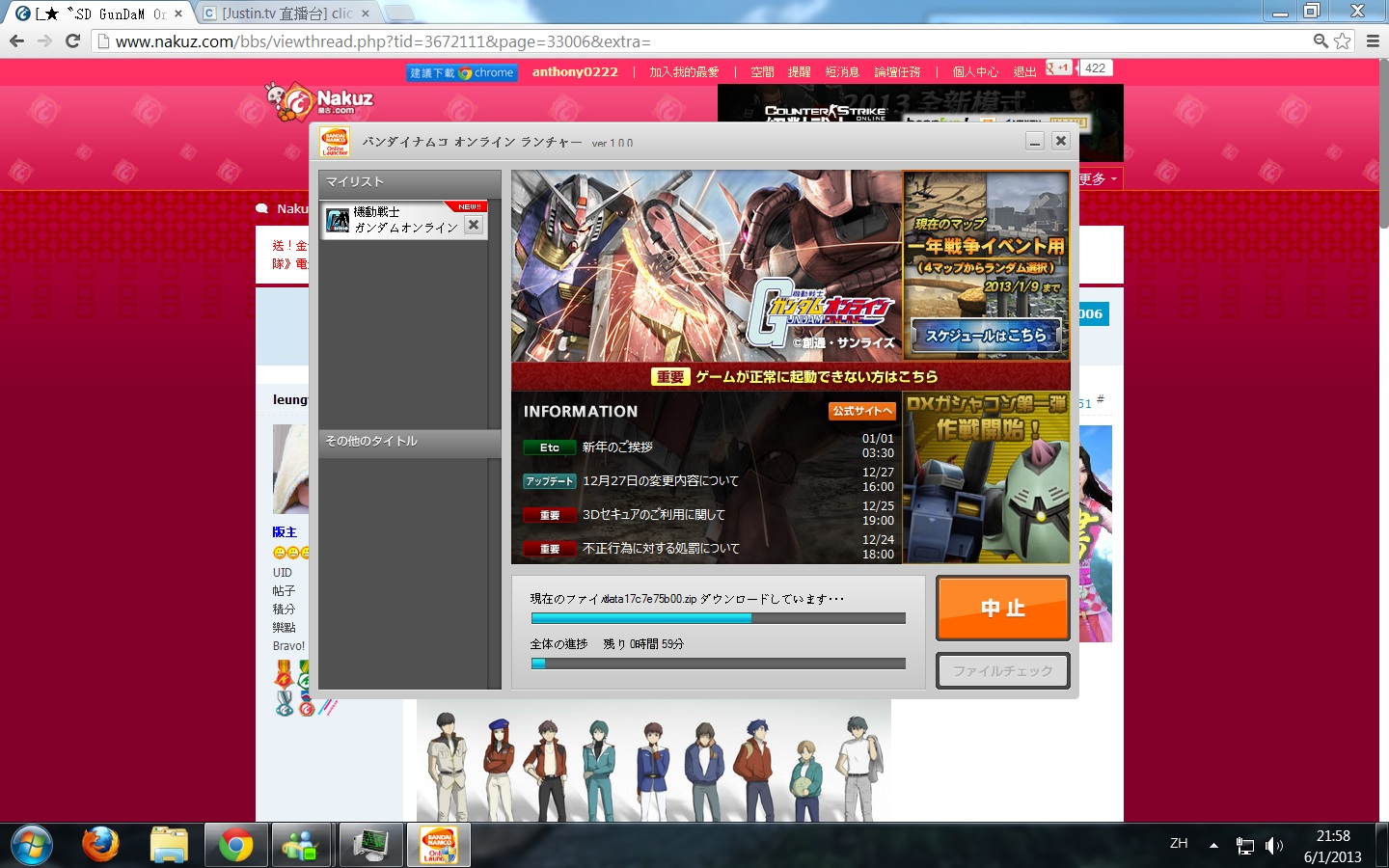This screenshot has height=868, width=1389.
Task: Minimize the launcher window
Action: tap(1035, 141)
